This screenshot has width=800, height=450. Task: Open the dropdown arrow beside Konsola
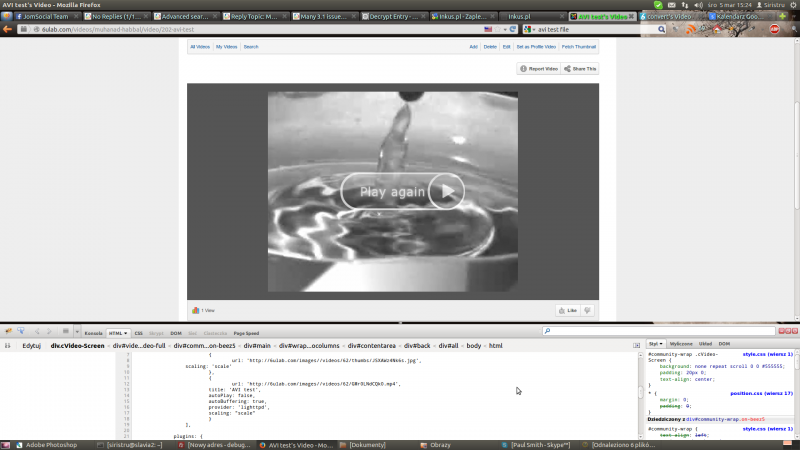point(77,332)
